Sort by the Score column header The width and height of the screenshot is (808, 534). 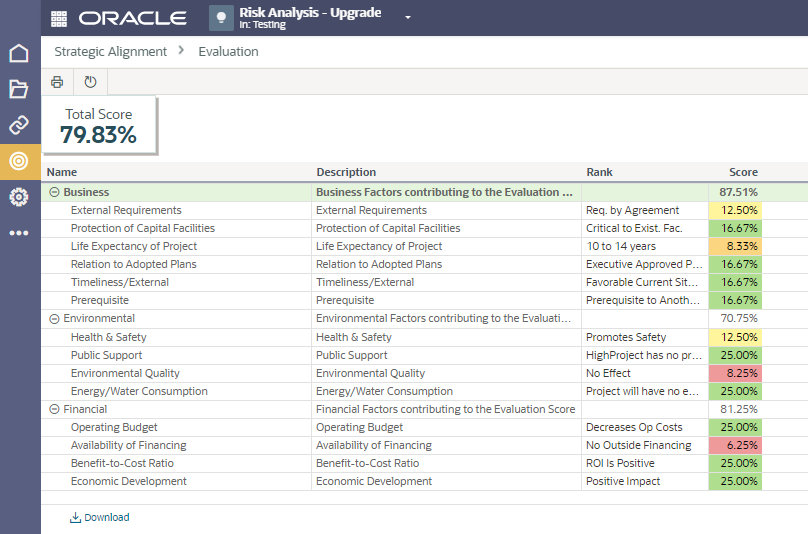pyautogui.click(x=743, y=172)
